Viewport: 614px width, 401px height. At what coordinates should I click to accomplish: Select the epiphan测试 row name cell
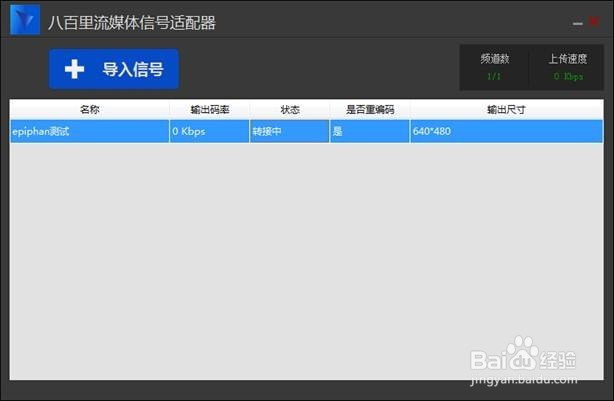(x=89, y=131)
